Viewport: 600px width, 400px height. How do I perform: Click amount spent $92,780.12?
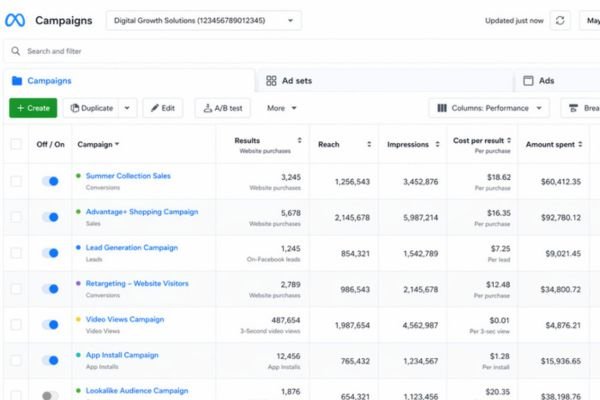tap(561, 217)
